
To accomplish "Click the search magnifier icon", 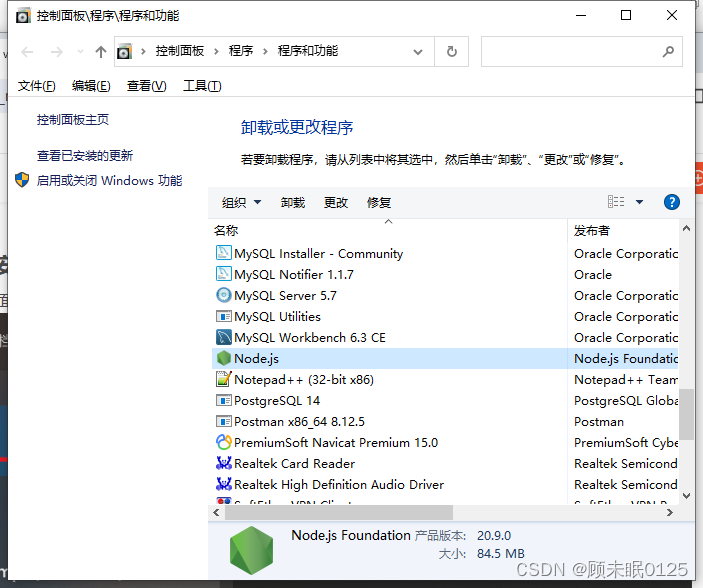I will (x=668, y=52).
